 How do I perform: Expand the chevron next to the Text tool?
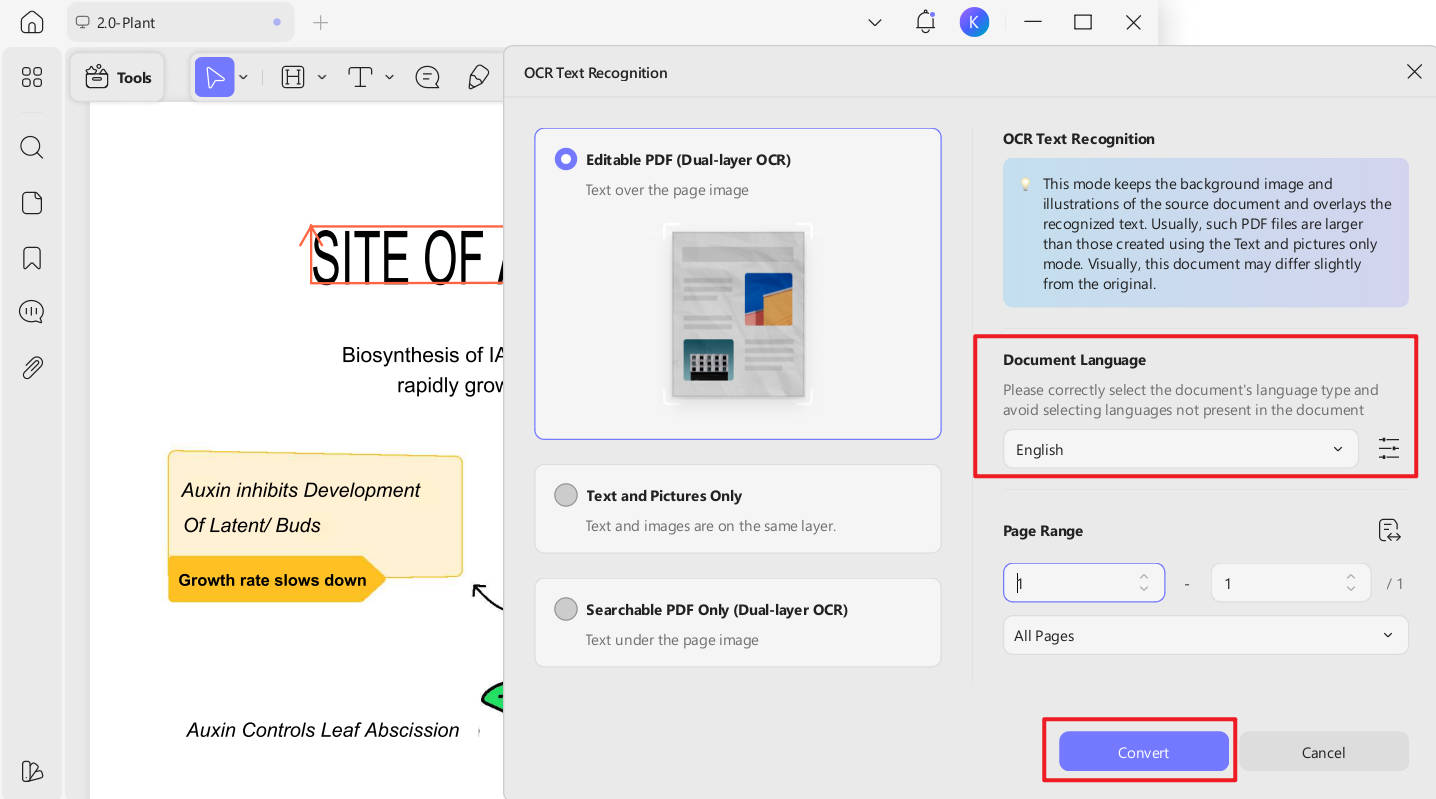point(390,77)
